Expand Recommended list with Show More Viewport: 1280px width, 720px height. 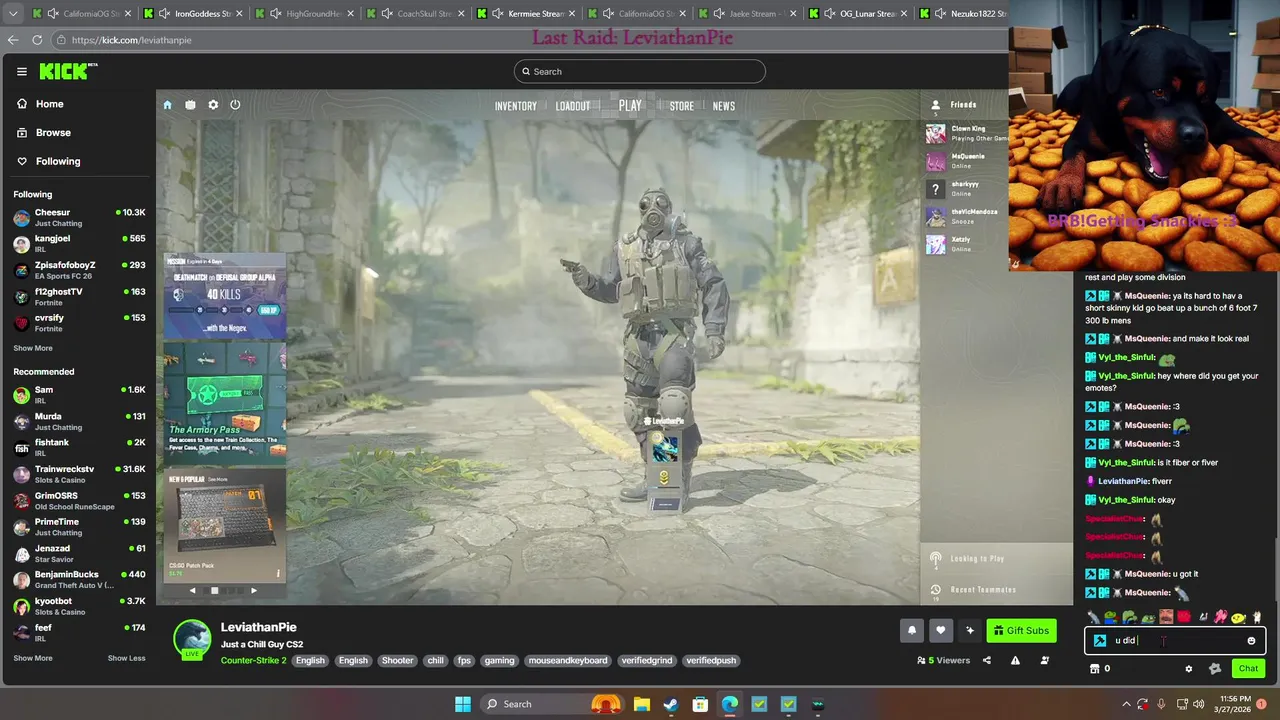(x=33, y=658)
